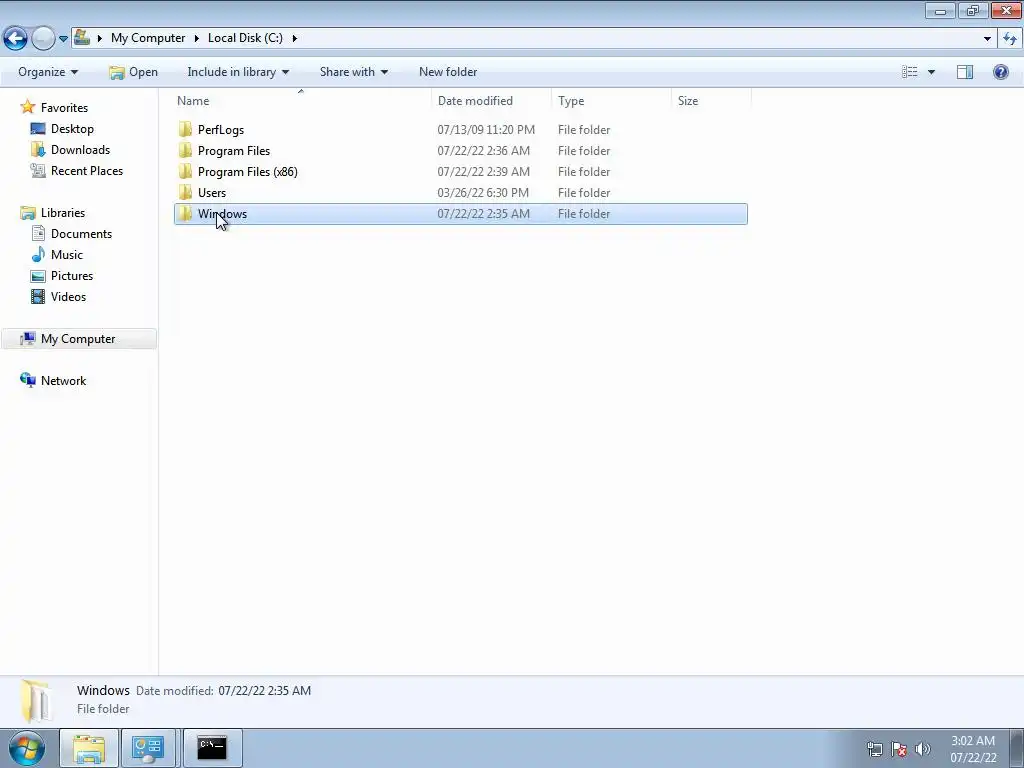Click Favorites star icon in navigation pane
Viewport: 1024px width, 768px height.
(x=27, y=106)
